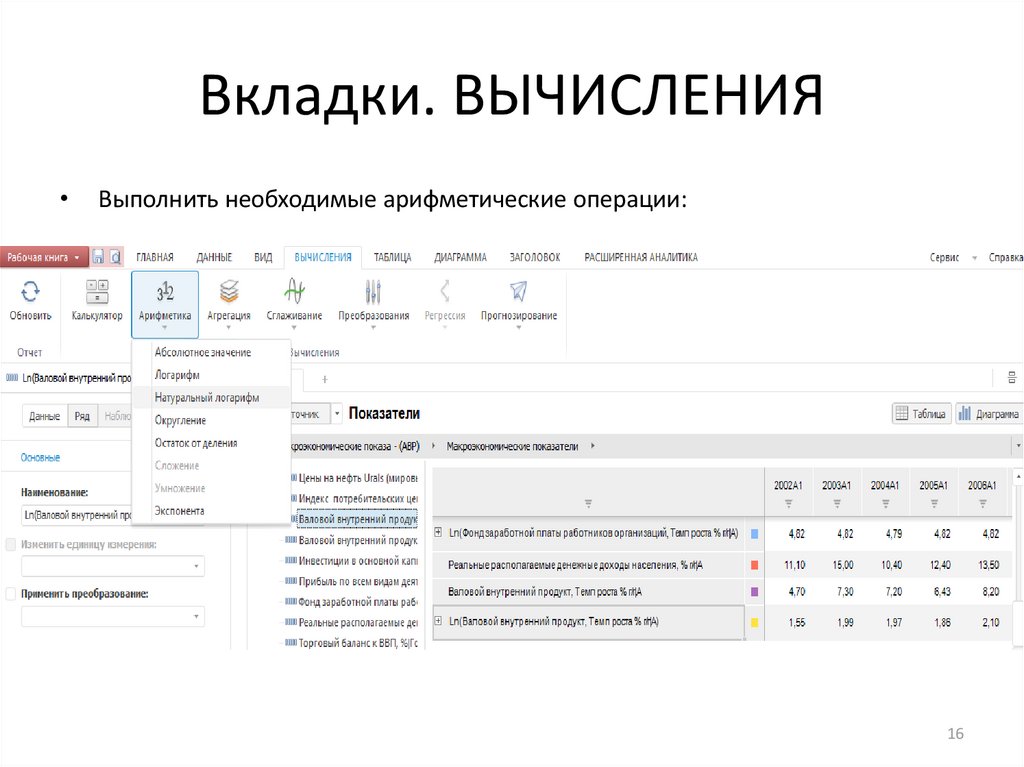Click the save icon next to Рабочая книга
The image size is (1024, 767).
(x=97, y=256)
